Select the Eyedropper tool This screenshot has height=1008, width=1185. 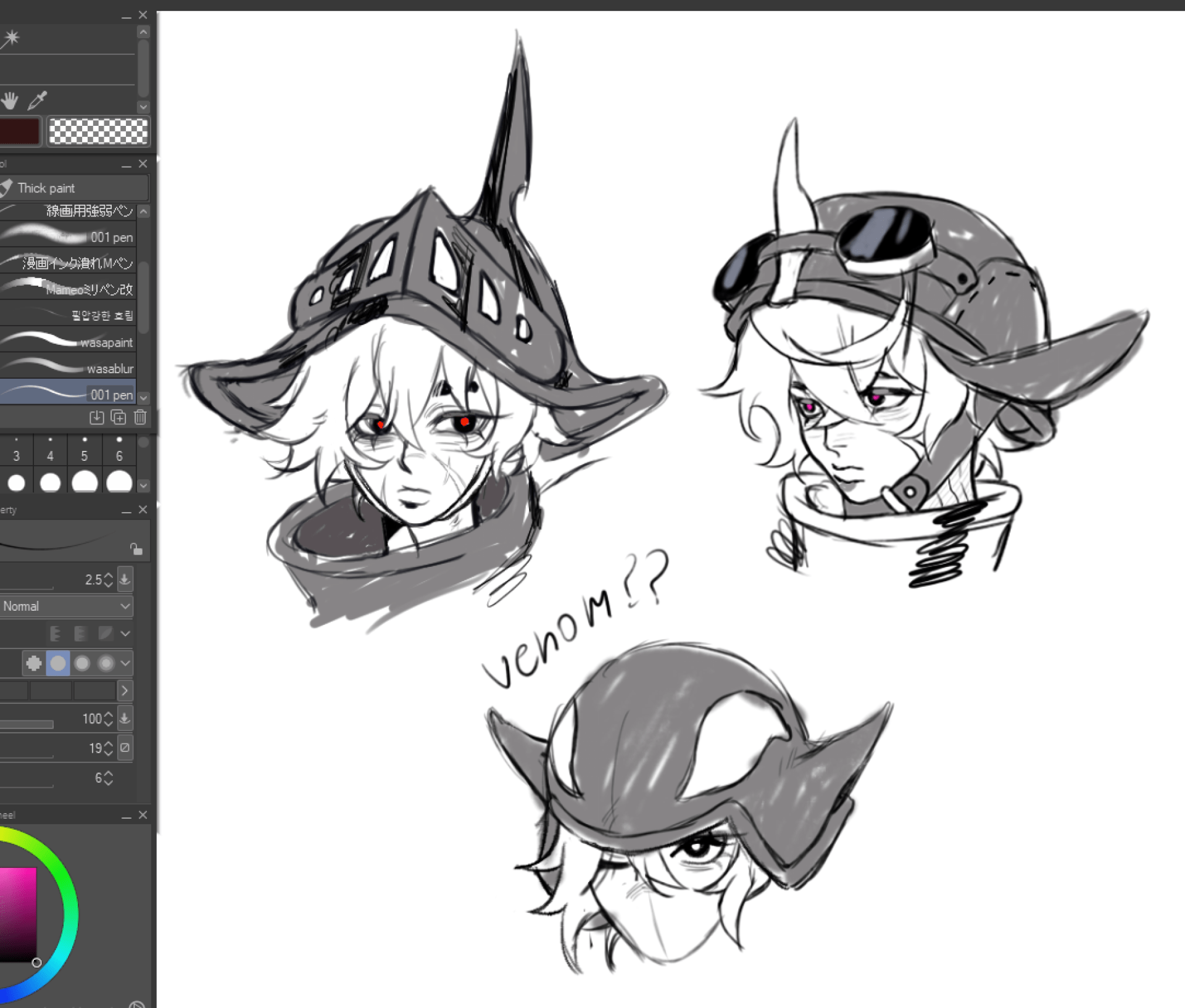click(38, 100)
